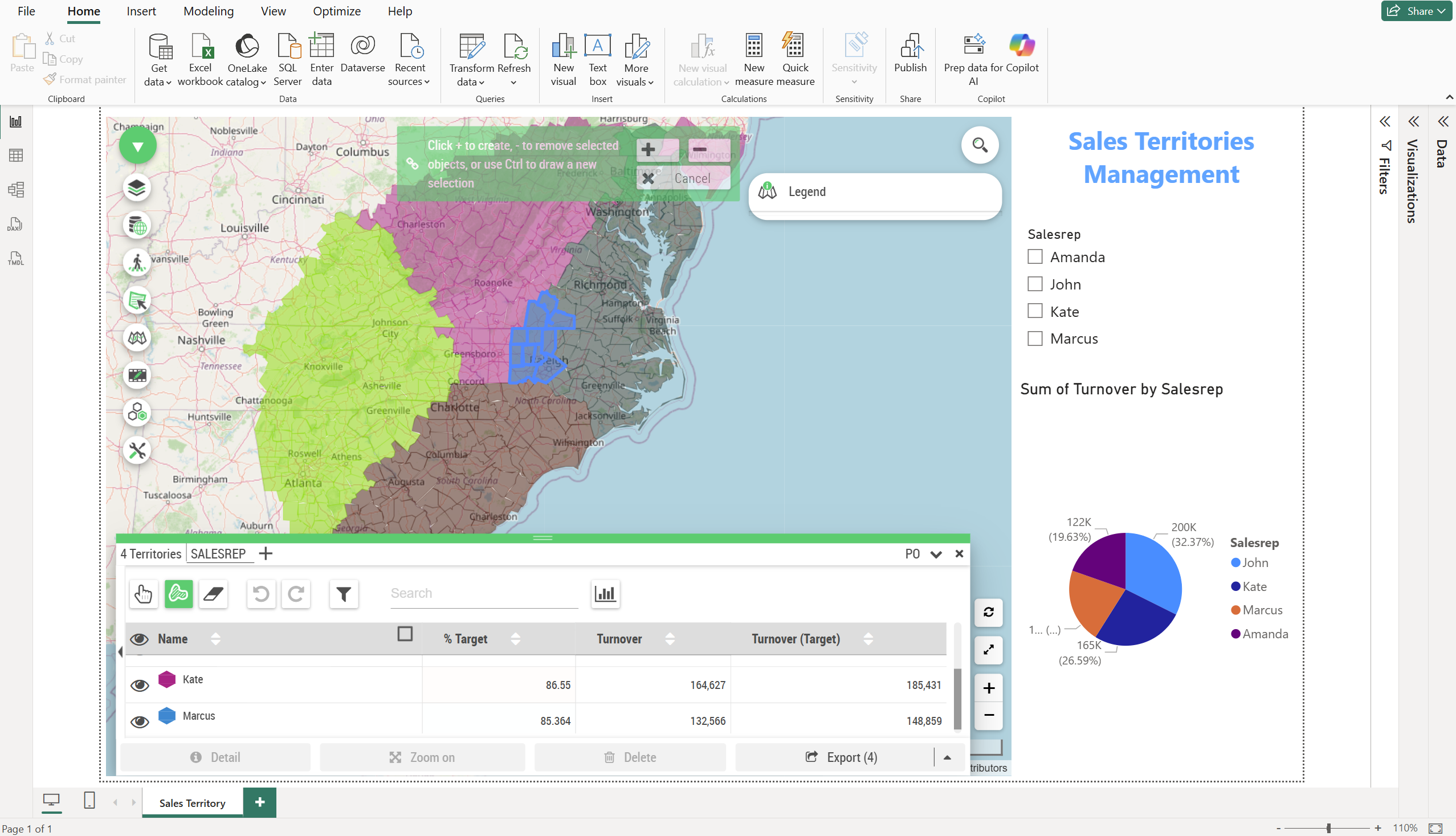
Task: Tick the Marcus salesrep checkbox
Action: click(1035, 339)
